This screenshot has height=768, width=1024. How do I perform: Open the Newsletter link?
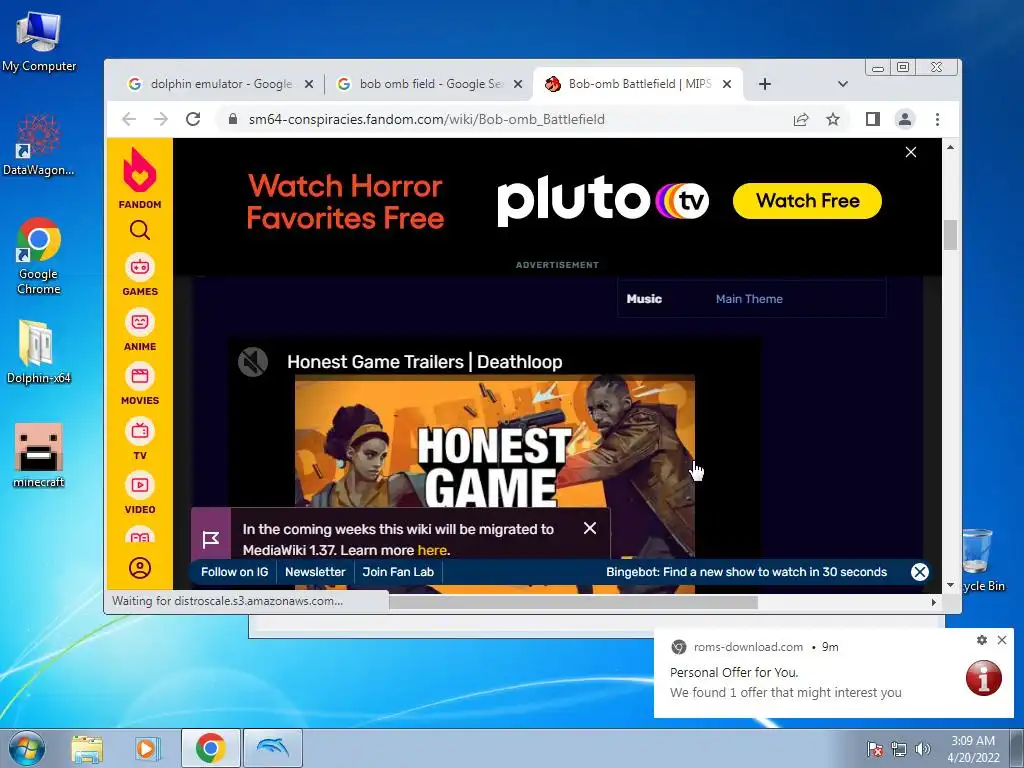click(x=315, y=572)
